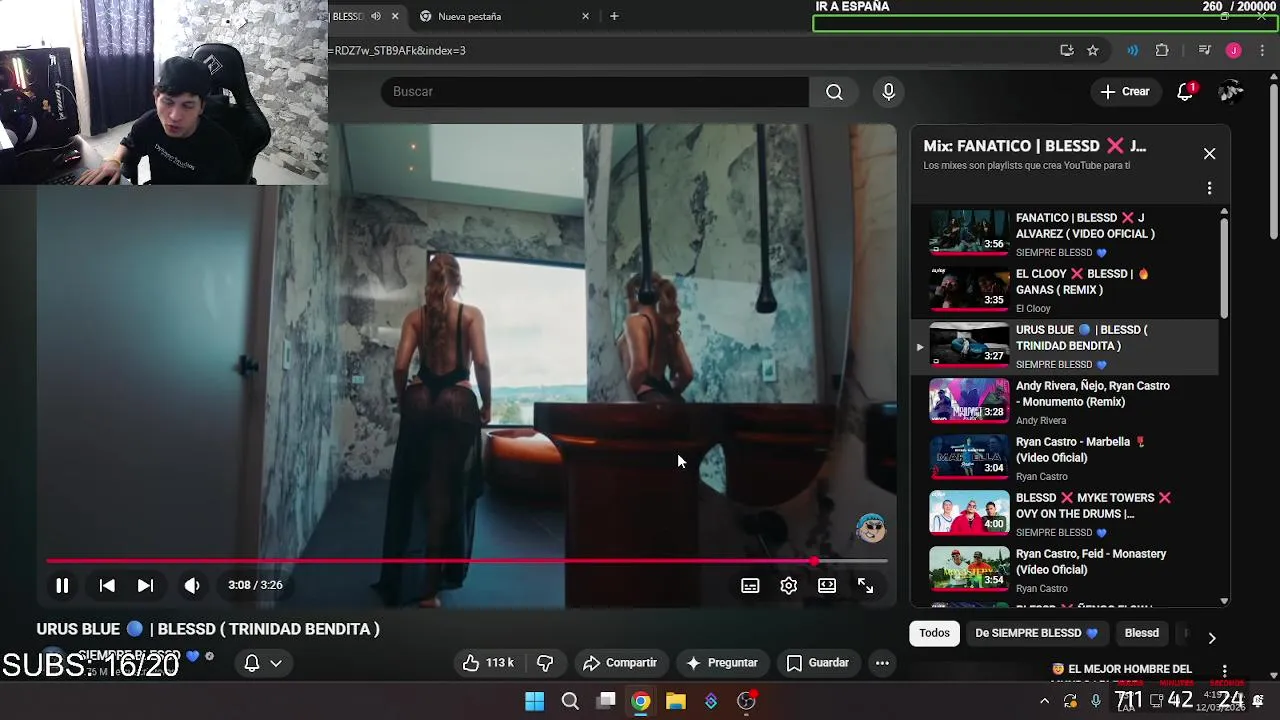Open the YouTube account avatar menu
The height and width of the screenshot is (720, 1280).
tap(1231, 92)
